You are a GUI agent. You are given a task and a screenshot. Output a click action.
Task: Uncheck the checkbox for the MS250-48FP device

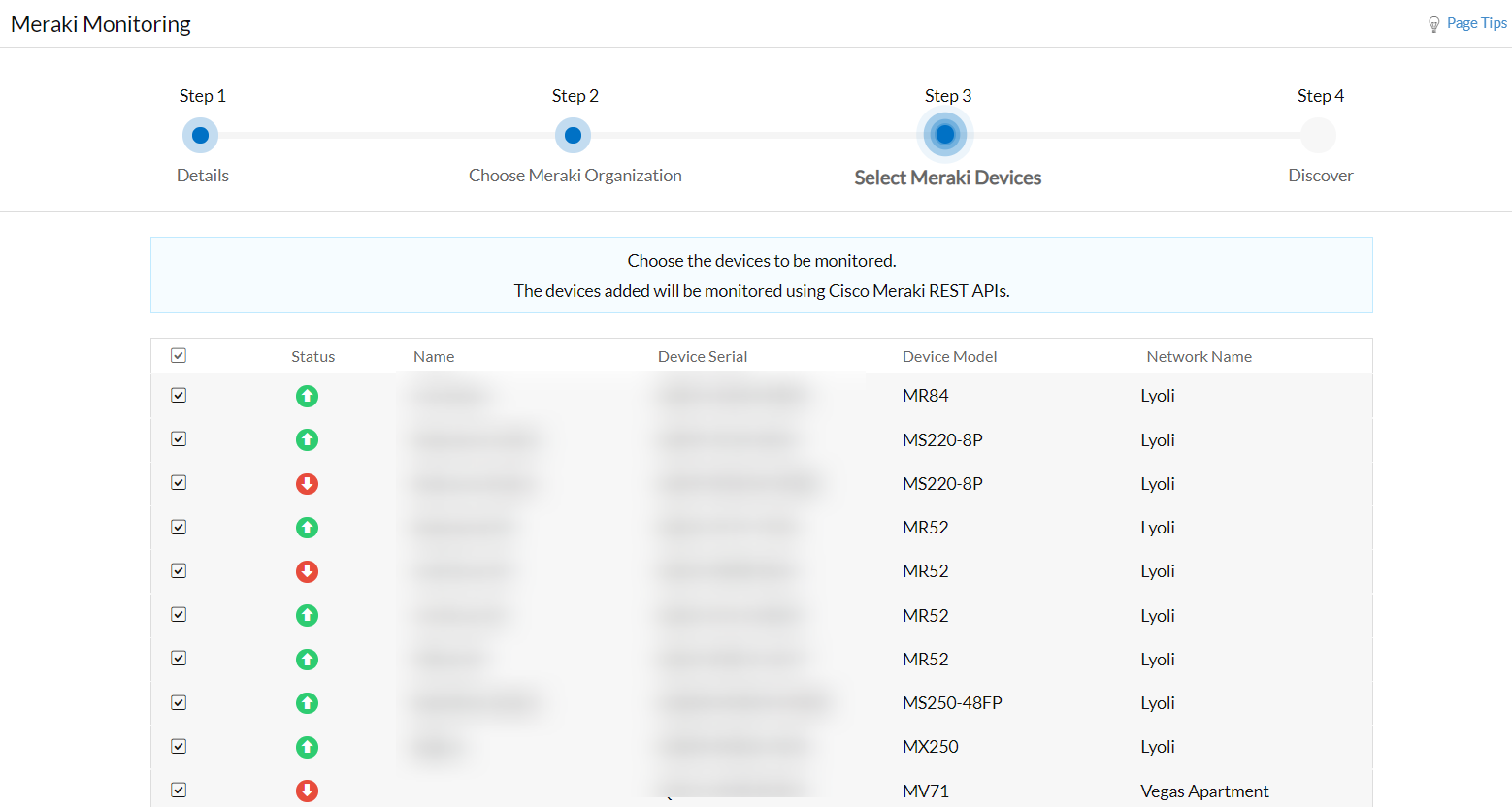(x=178, y=702)
